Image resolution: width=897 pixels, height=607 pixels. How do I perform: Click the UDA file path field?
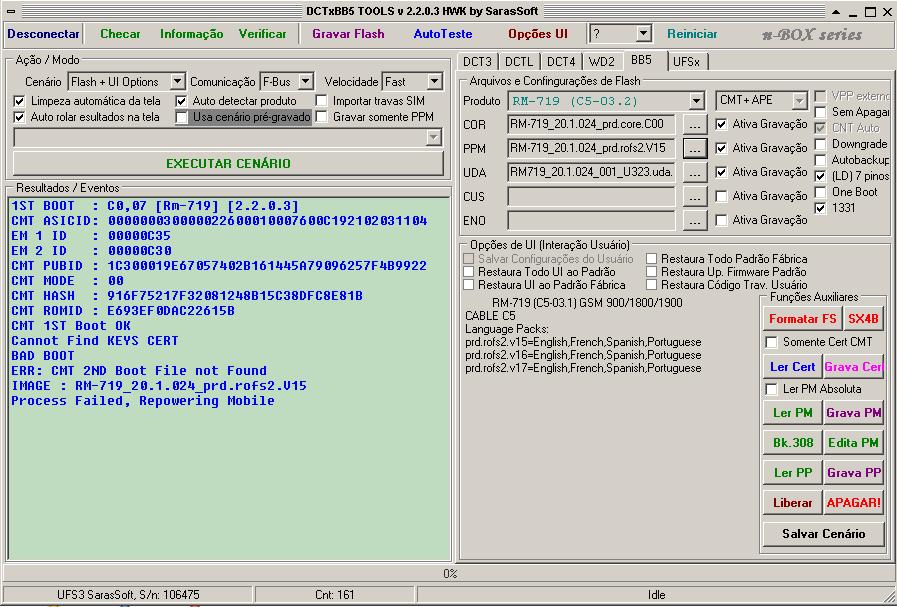[591, 172]
